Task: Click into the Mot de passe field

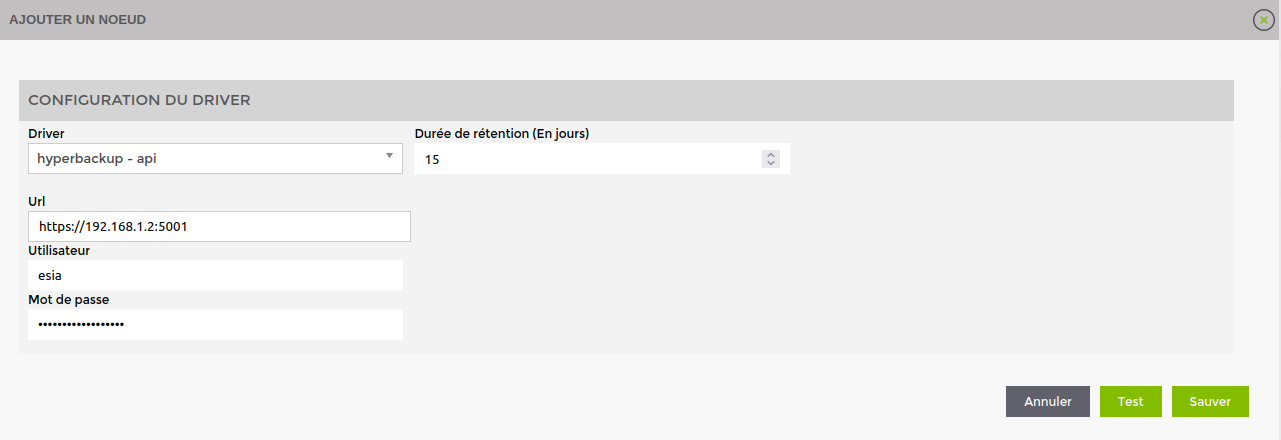Action: [x=215, y=324]
